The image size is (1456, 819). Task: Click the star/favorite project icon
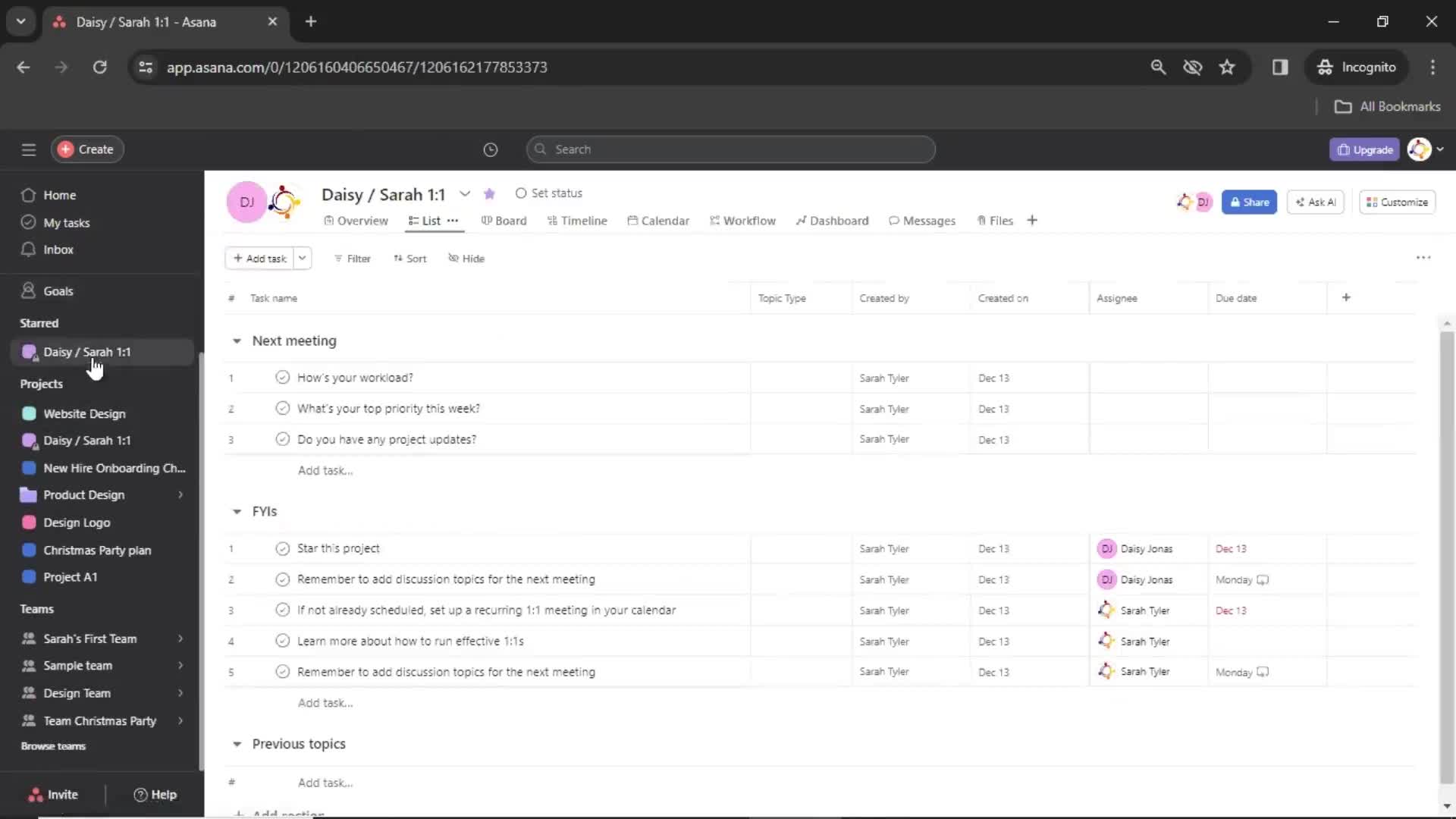pyautogui.click(x=489, y=193)
